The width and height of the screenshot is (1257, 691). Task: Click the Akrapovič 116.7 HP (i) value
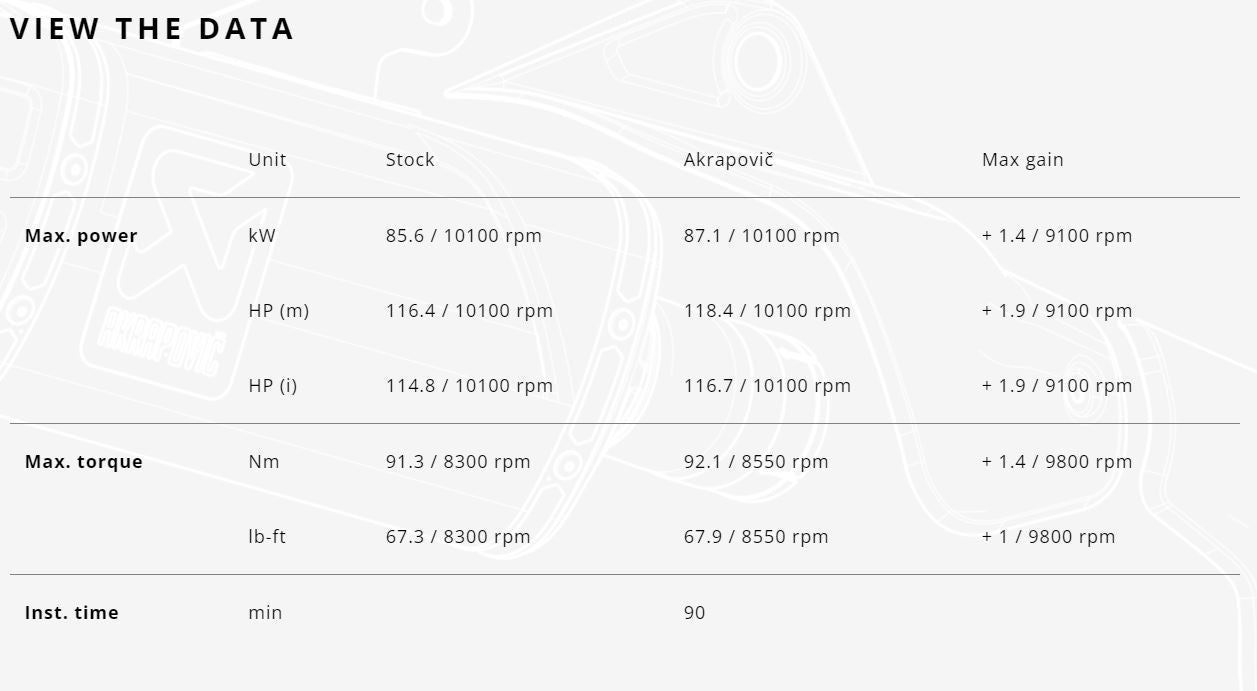767,386
